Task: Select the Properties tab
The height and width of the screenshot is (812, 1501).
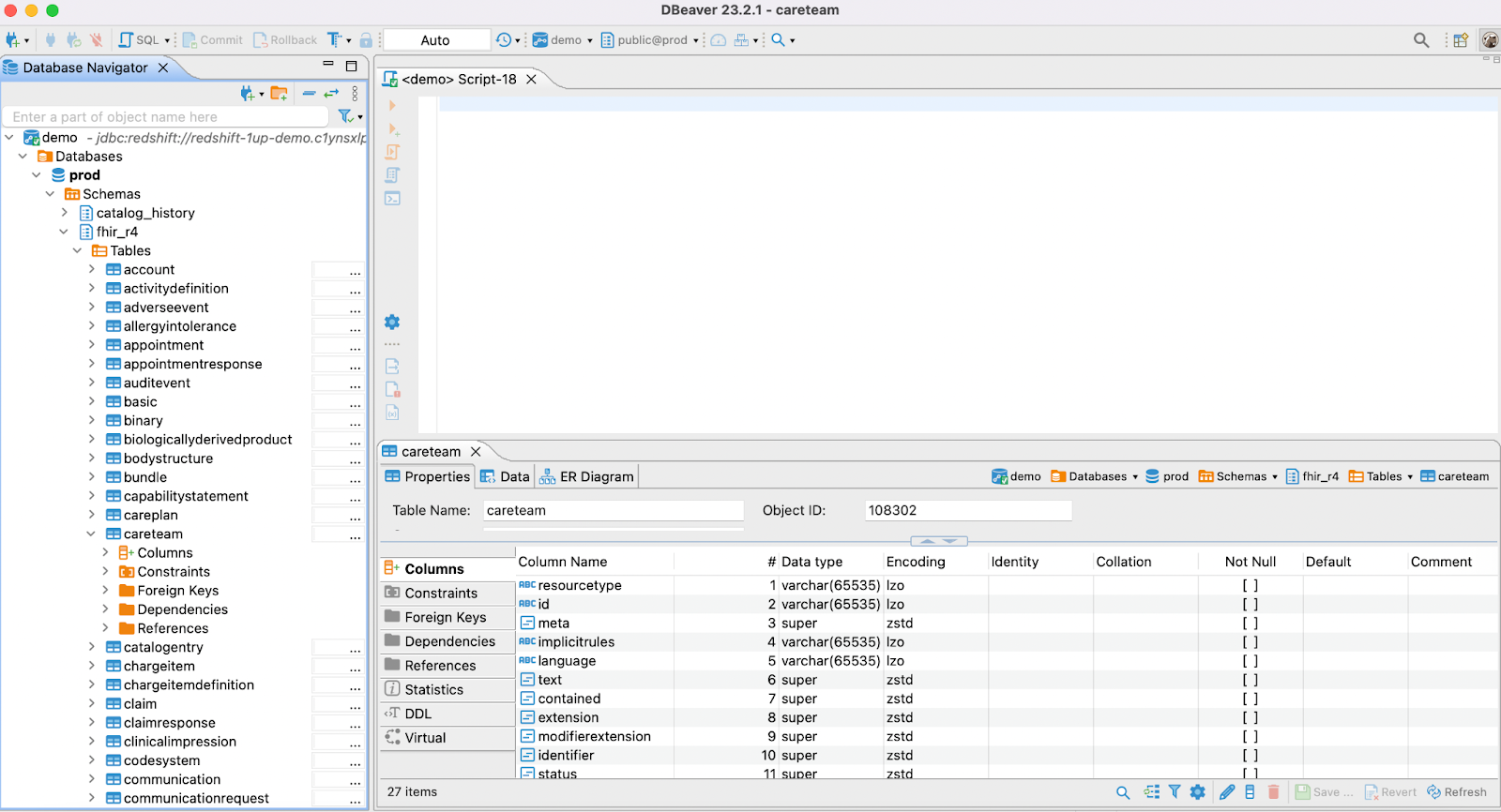Action: point(427,476)
